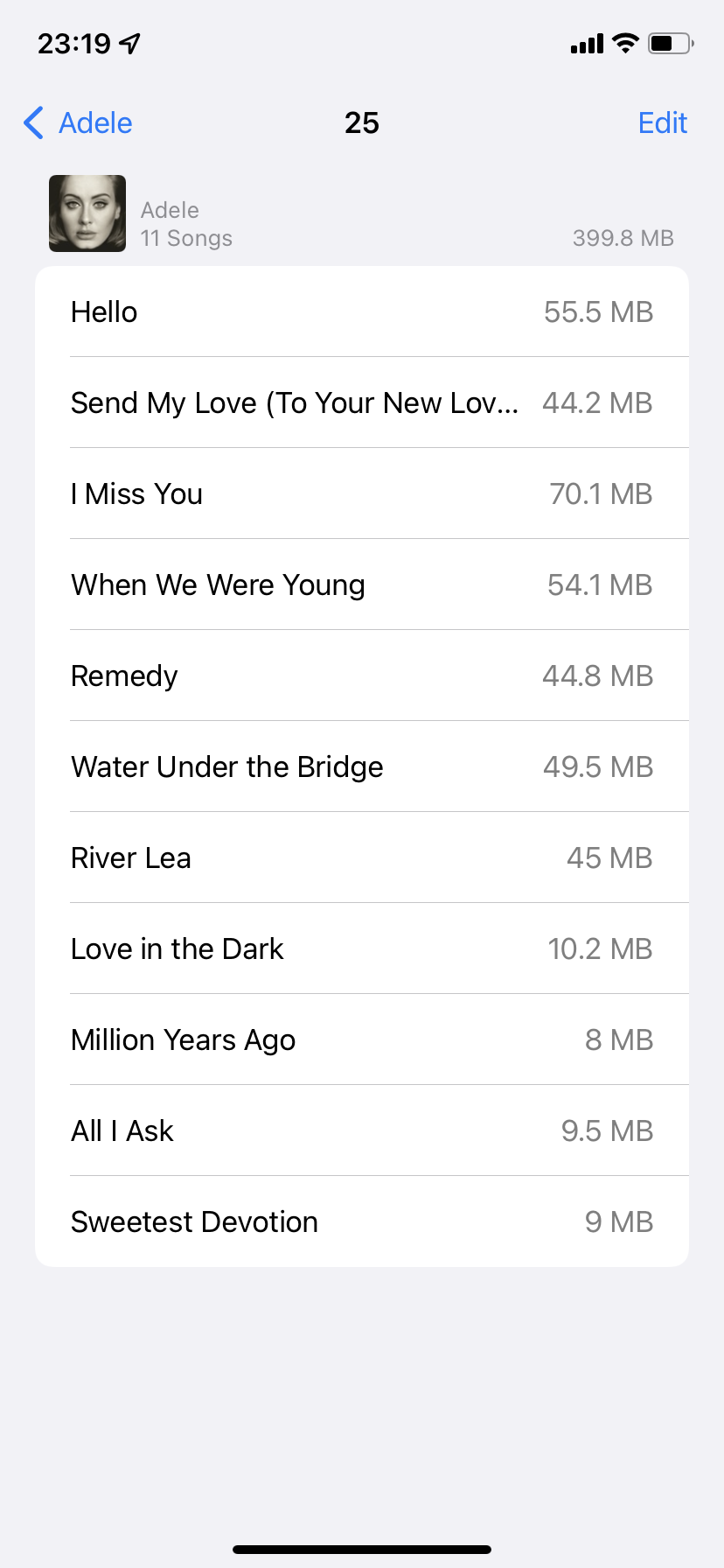Image resolution: width=724 pixels, height=1568 pixels.
Task: Choose When We Were Young
Action: pyautogui.click(x=362, y=585)
